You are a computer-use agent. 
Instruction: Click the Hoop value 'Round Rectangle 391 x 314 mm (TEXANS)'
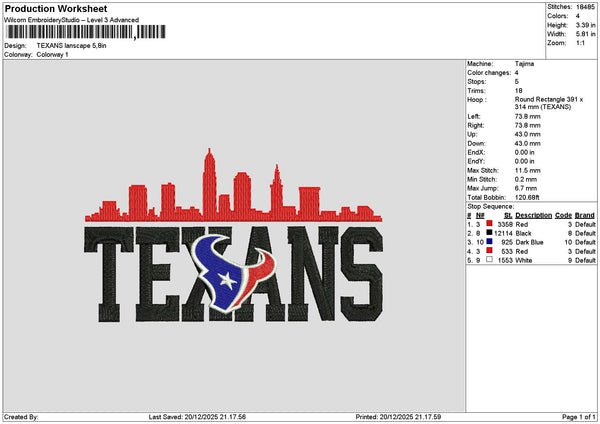coord(549,103)
